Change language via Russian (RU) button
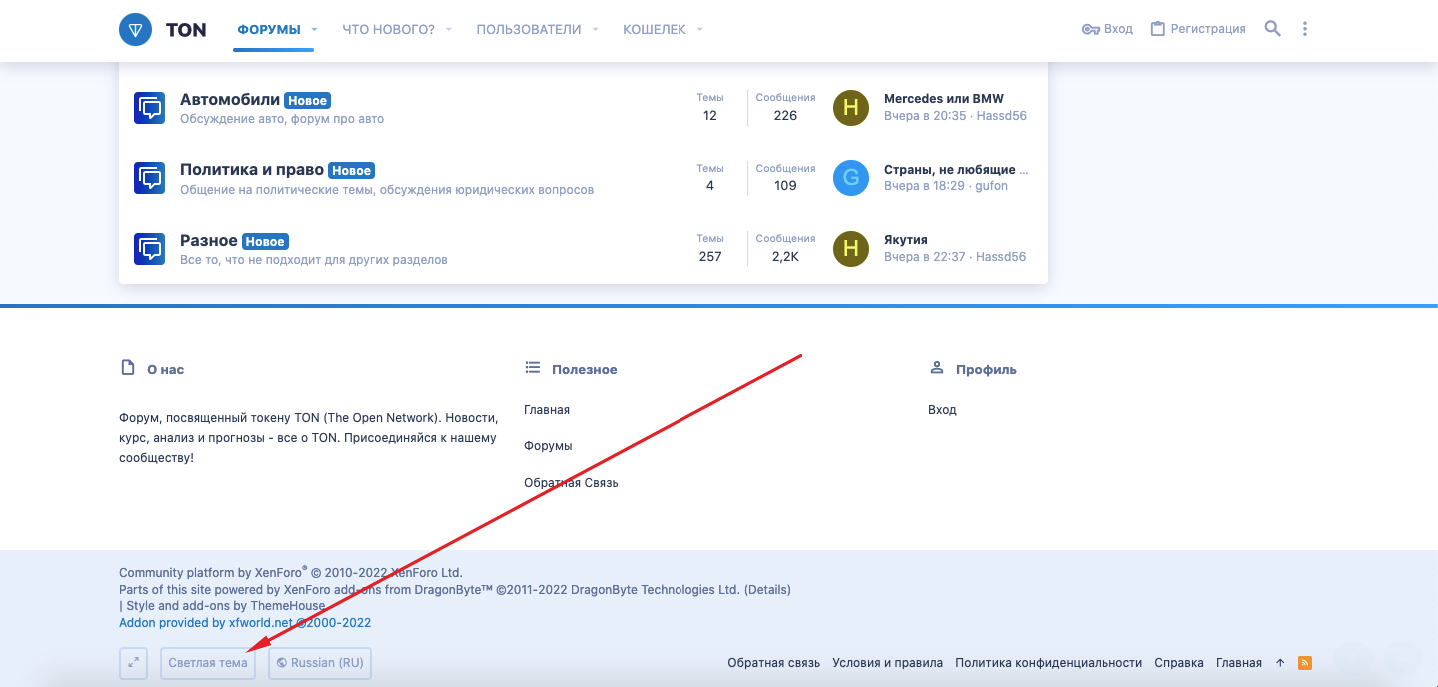The width and height of the screenshot is (1438, 687). pyautogui.click(x=320, y=663)
